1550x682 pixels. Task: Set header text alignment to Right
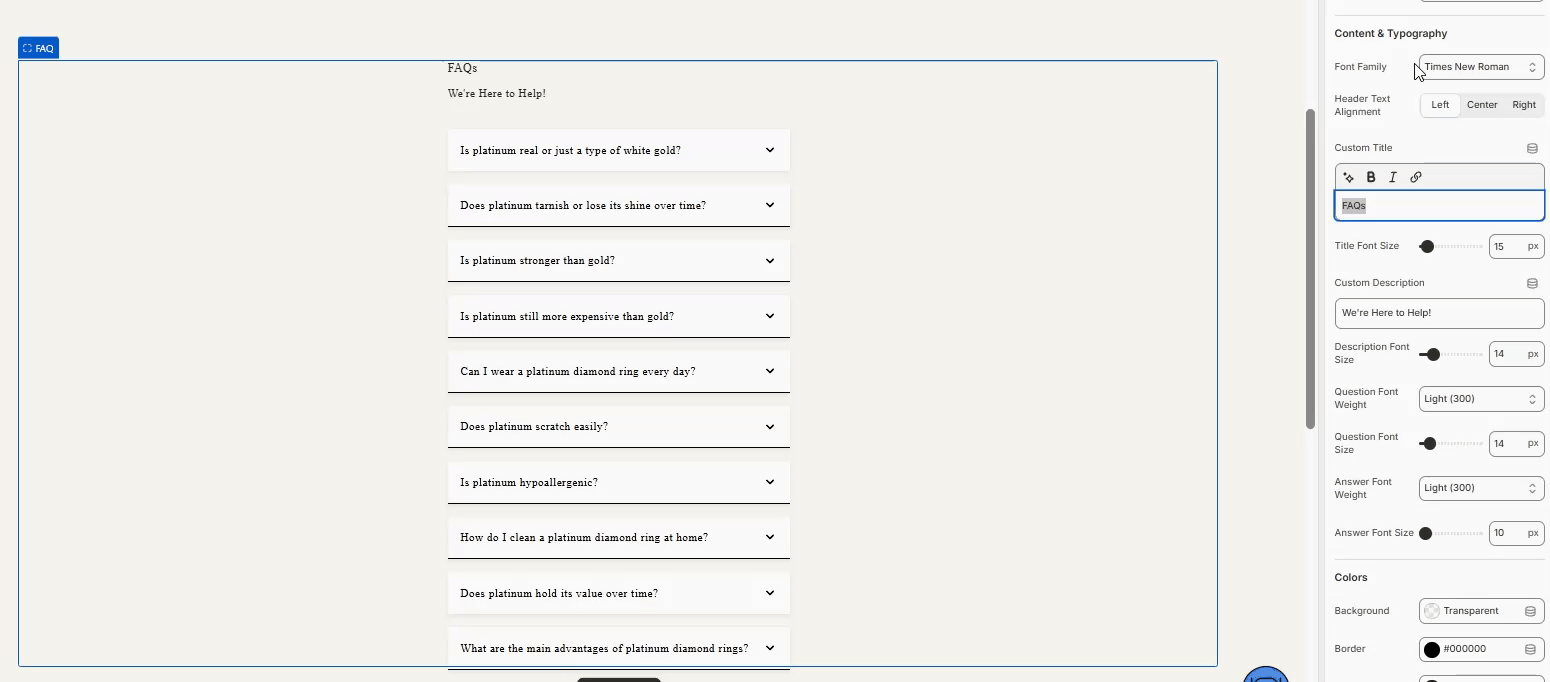pos(1524,105)
